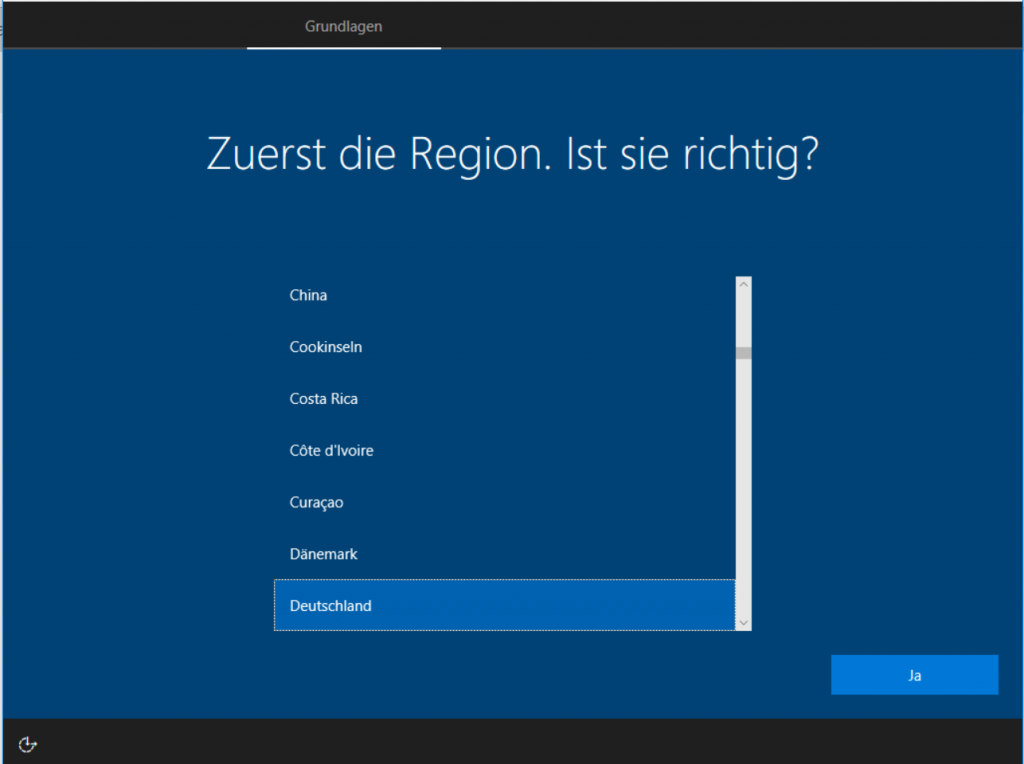Choose Costa Rica from the region list
Image resolution: width=1024 pixels, height=764 pixels.
[x=504, y=398]
